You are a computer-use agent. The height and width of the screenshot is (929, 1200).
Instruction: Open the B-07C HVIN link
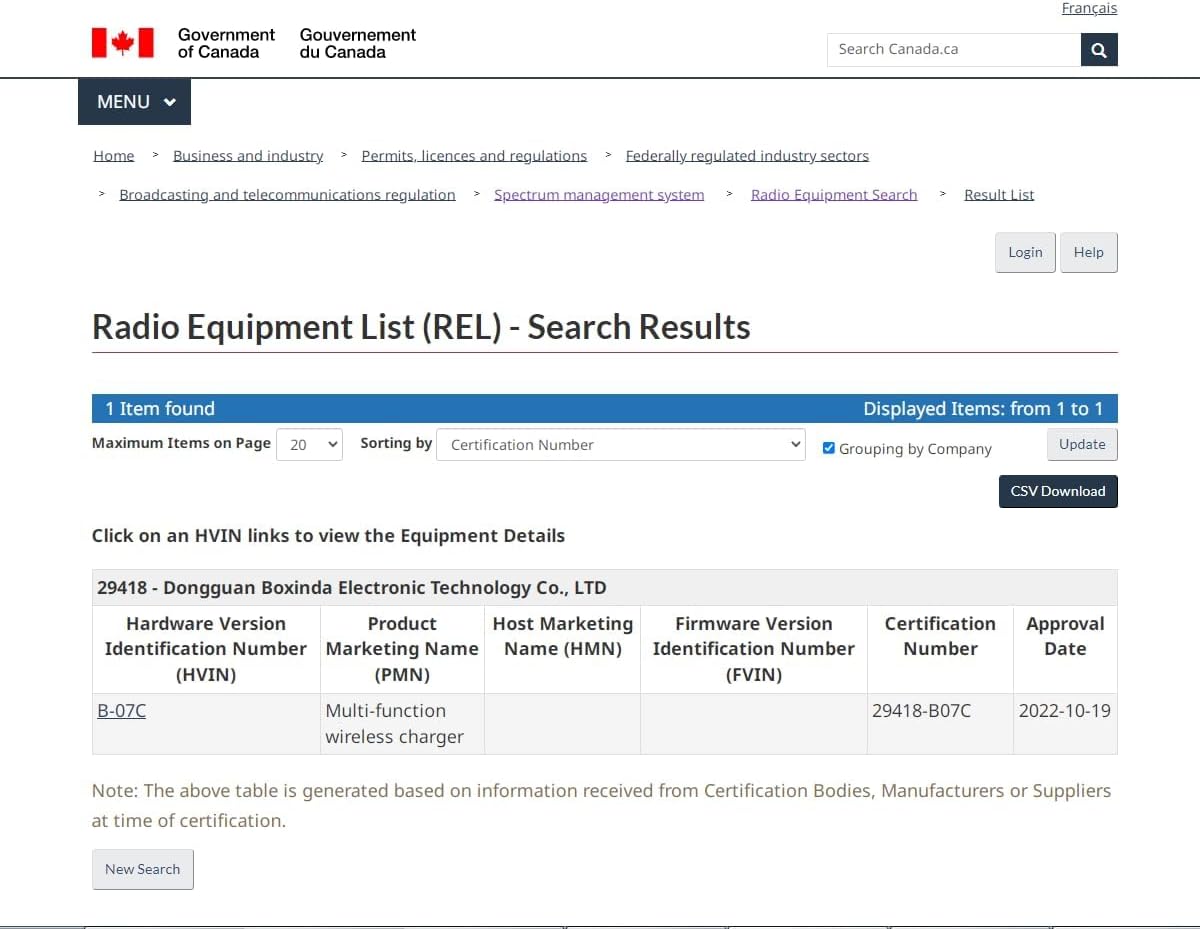pos(121,711)
